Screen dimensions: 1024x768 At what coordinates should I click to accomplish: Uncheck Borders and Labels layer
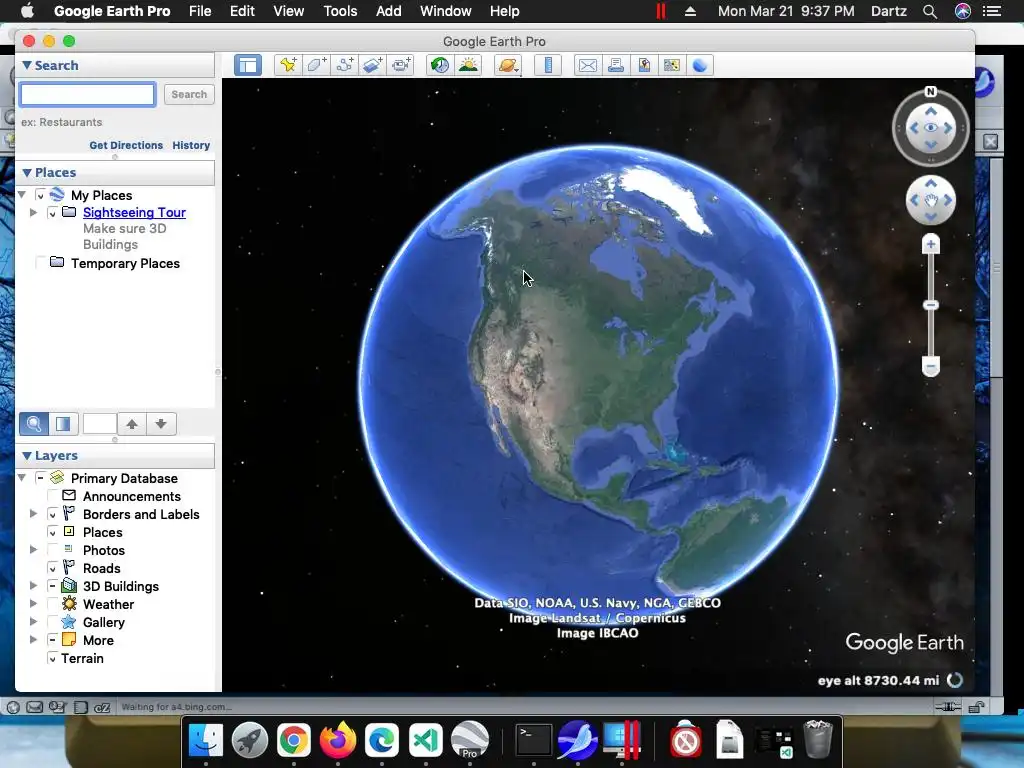click(x=52, y=515)
